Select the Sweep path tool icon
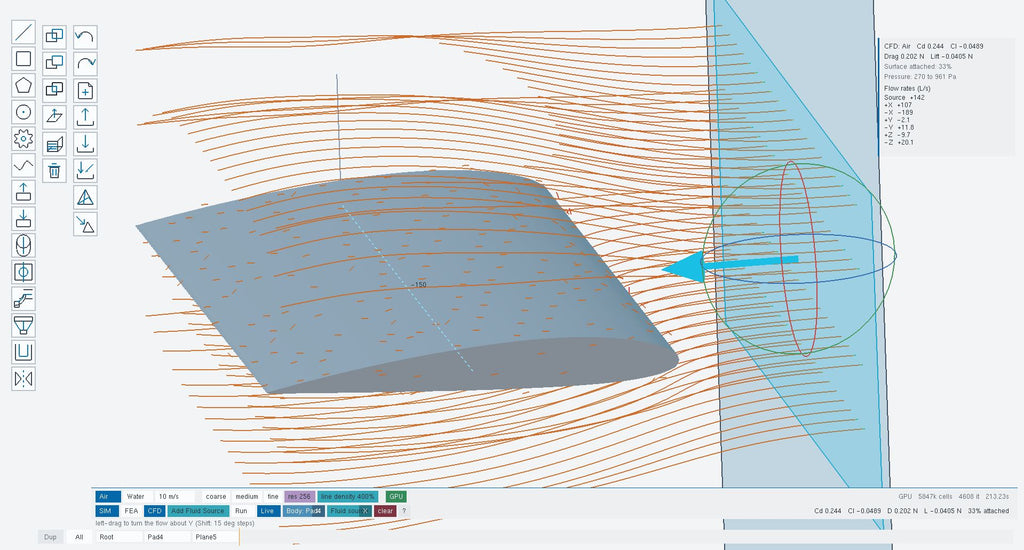 click(x=24, y=299)
